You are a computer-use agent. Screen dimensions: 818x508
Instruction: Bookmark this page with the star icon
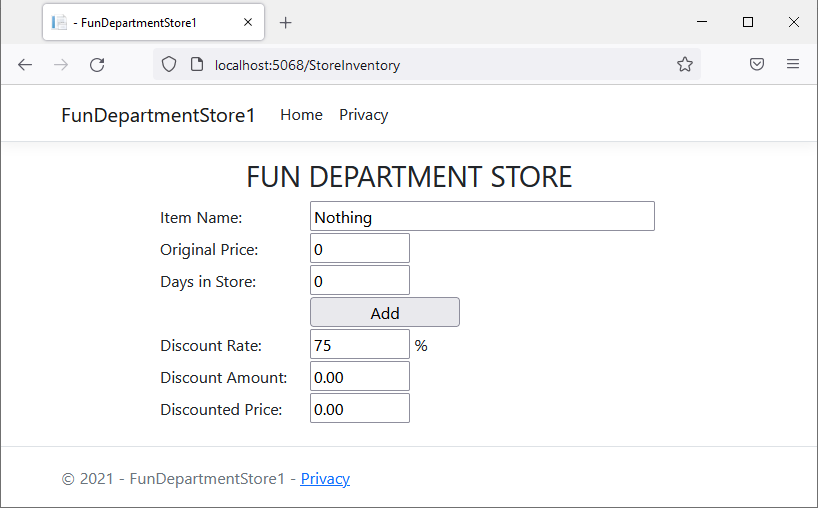[x=684, y=64]
